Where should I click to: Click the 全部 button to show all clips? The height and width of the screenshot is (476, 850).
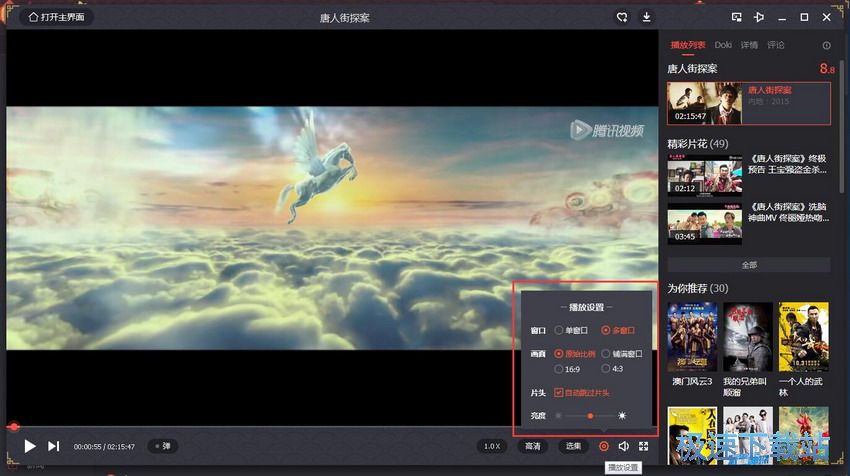tap(749, 265)
